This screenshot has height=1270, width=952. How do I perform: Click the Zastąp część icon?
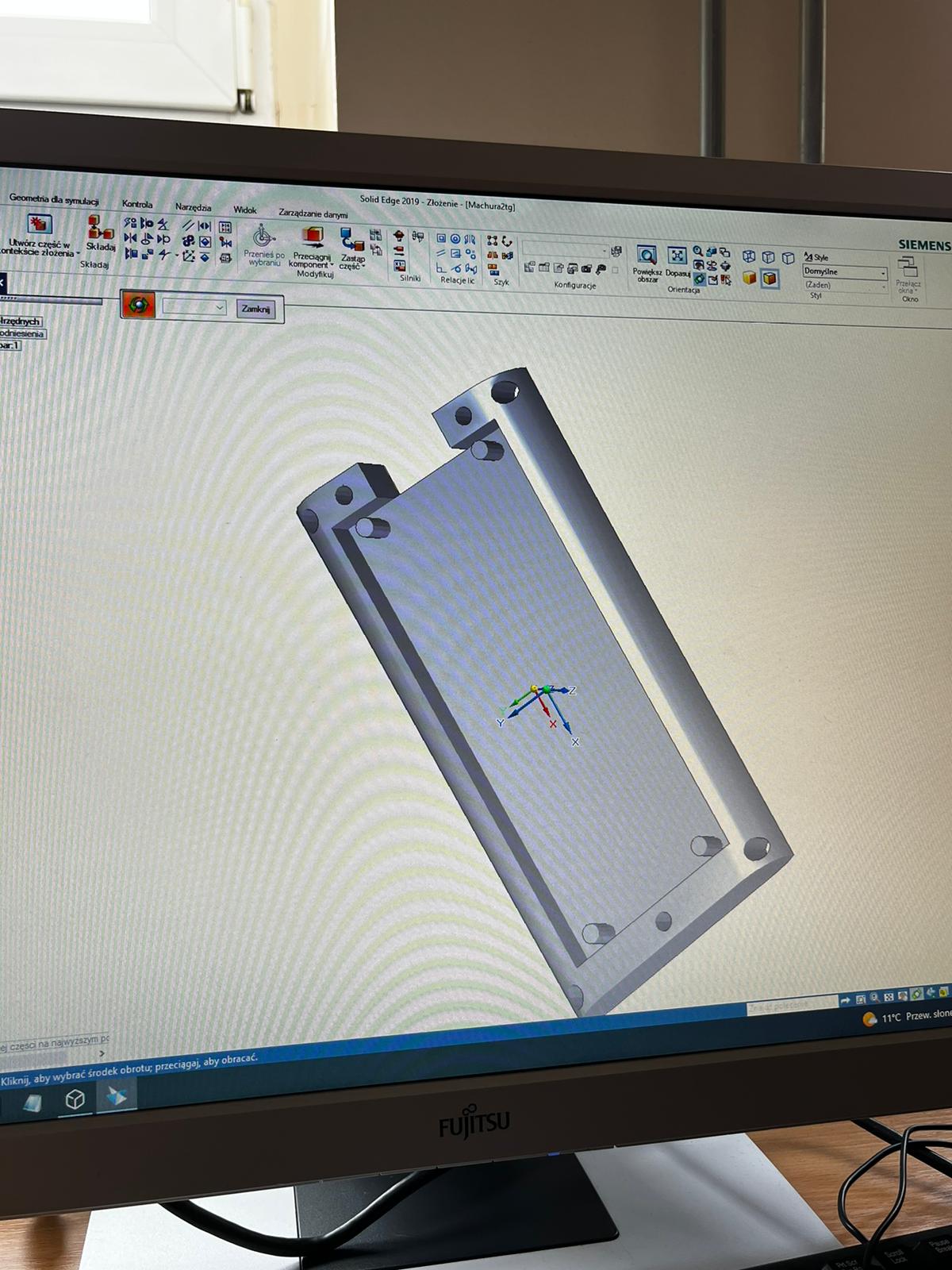(351, 240)
